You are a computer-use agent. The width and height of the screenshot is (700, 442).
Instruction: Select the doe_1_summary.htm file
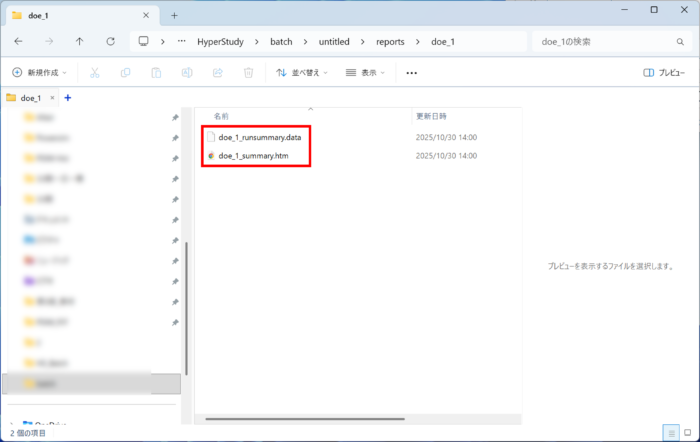click(253, 156)
